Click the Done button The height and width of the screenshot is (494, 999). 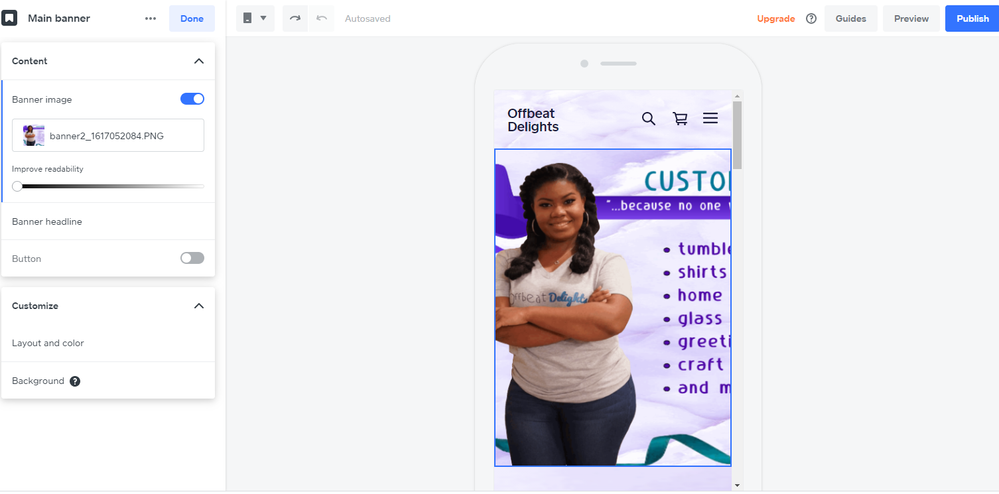[x=191, y=18]
